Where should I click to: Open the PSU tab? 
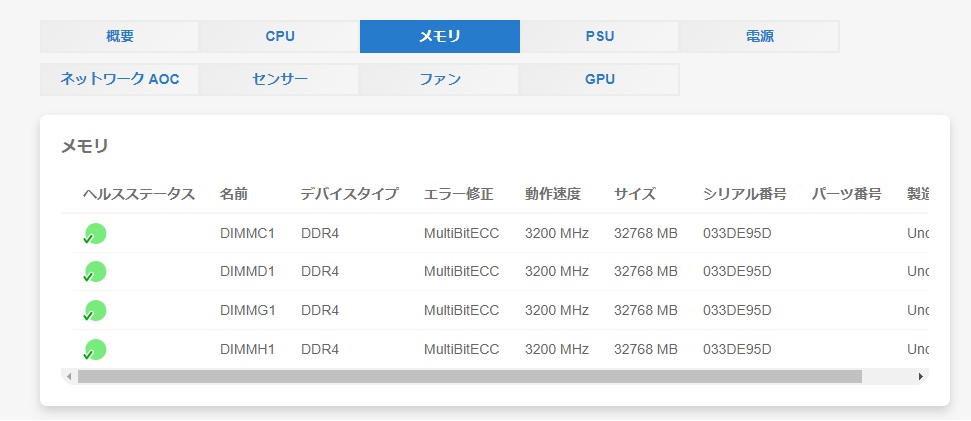600,37
